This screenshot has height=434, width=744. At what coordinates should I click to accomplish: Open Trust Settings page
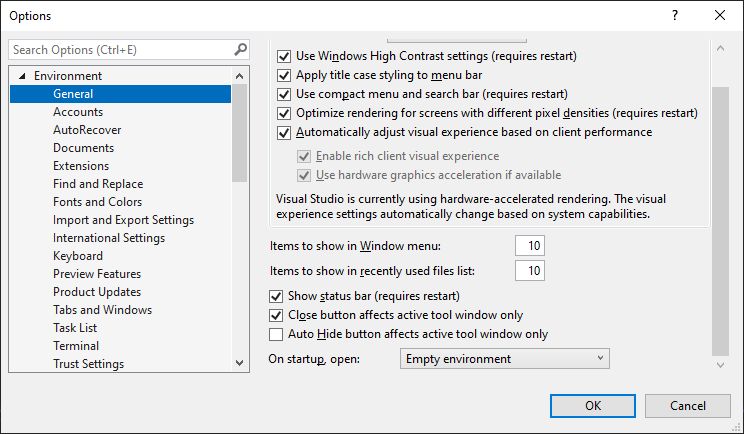[x=88, y=364]
